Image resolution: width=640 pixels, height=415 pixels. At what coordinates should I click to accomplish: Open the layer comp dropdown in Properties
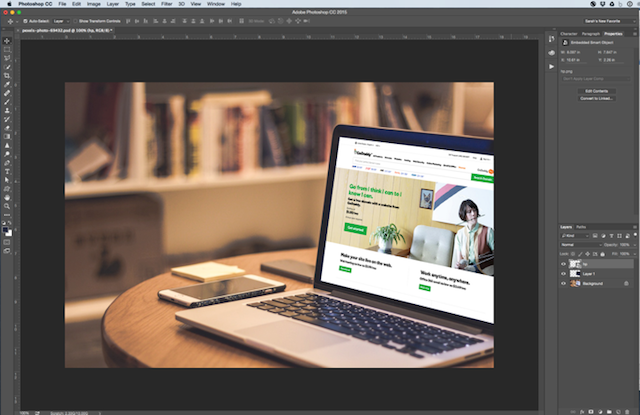596,79
